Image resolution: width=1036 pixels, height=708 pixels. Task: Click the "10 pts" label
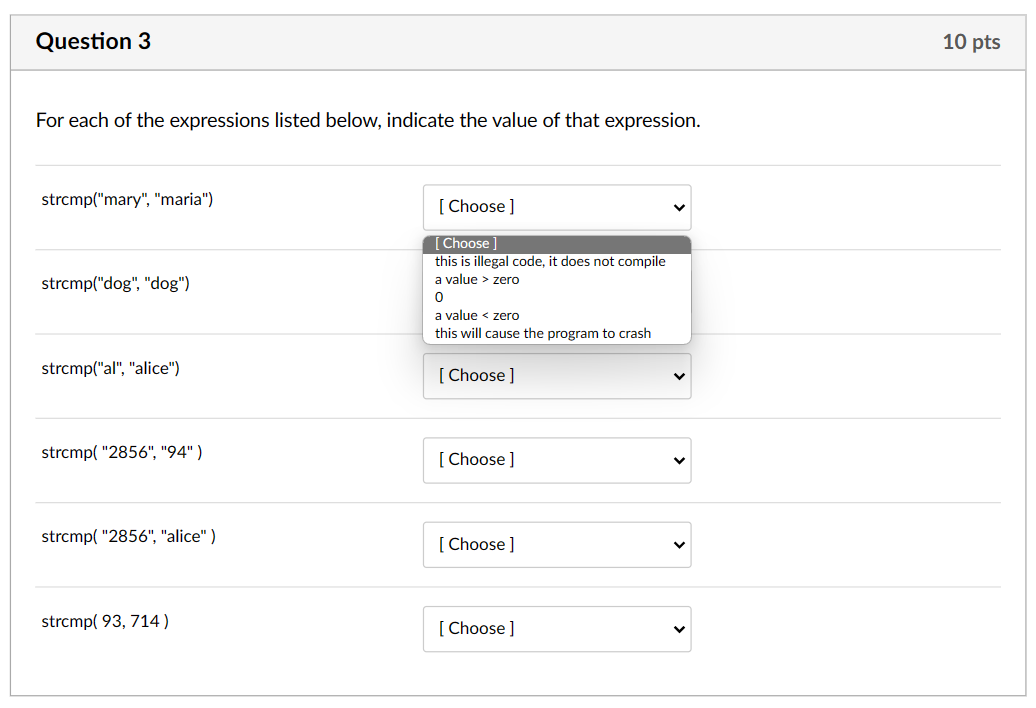[971, 42]
